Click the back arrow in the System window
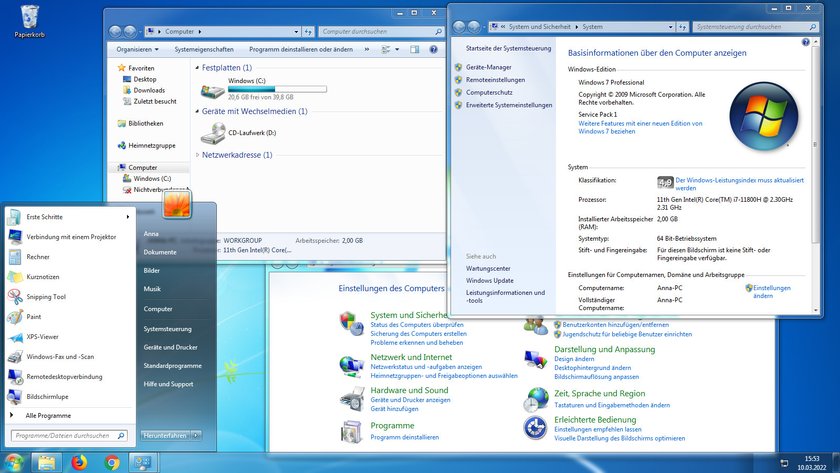 point(459,26)
